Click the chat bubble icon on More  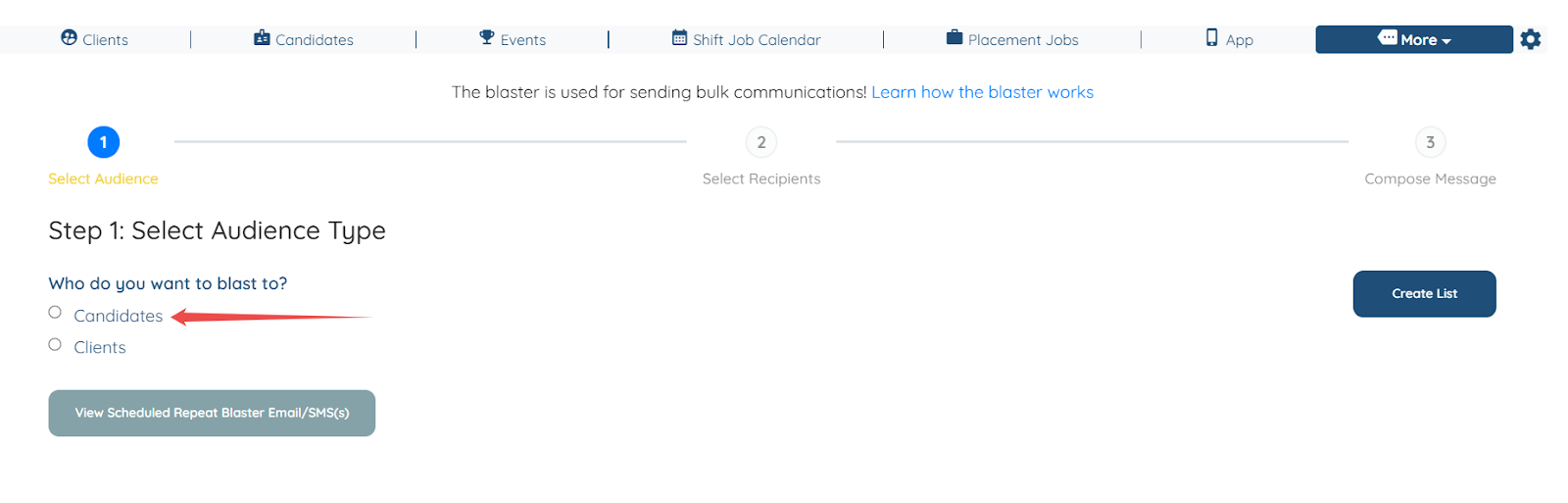(x=1388, y=37)
